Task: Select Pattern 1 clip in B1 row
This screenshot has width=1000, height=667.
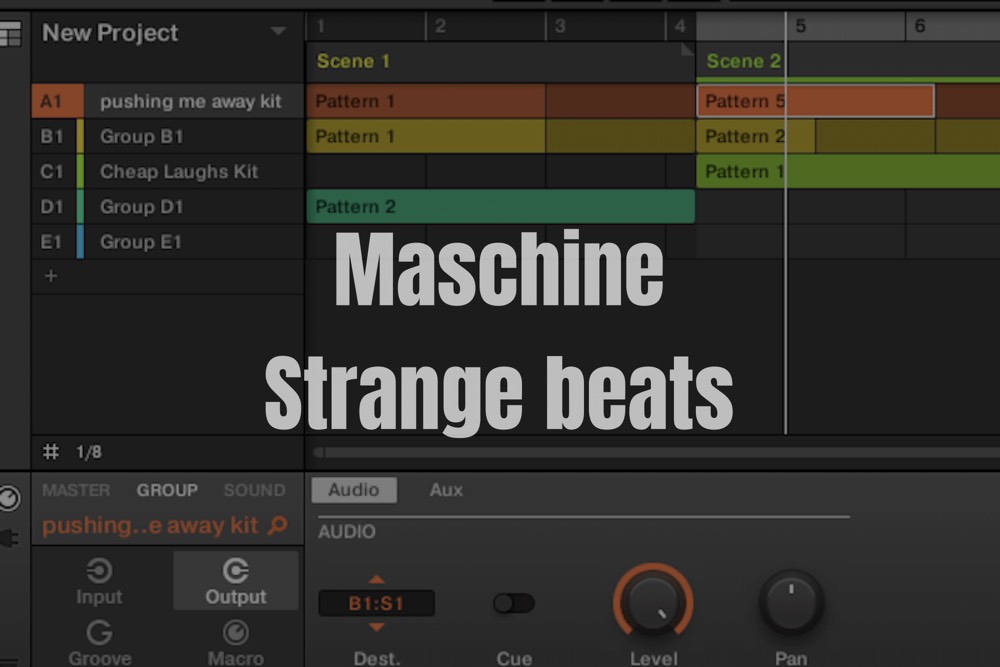Action: [x=425, y=136]
